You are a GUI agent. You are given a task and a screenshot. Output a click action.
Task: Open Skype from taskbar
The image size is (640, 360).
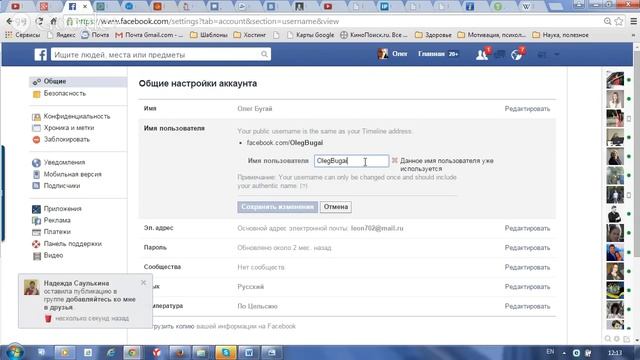click(x=225, y=352)
